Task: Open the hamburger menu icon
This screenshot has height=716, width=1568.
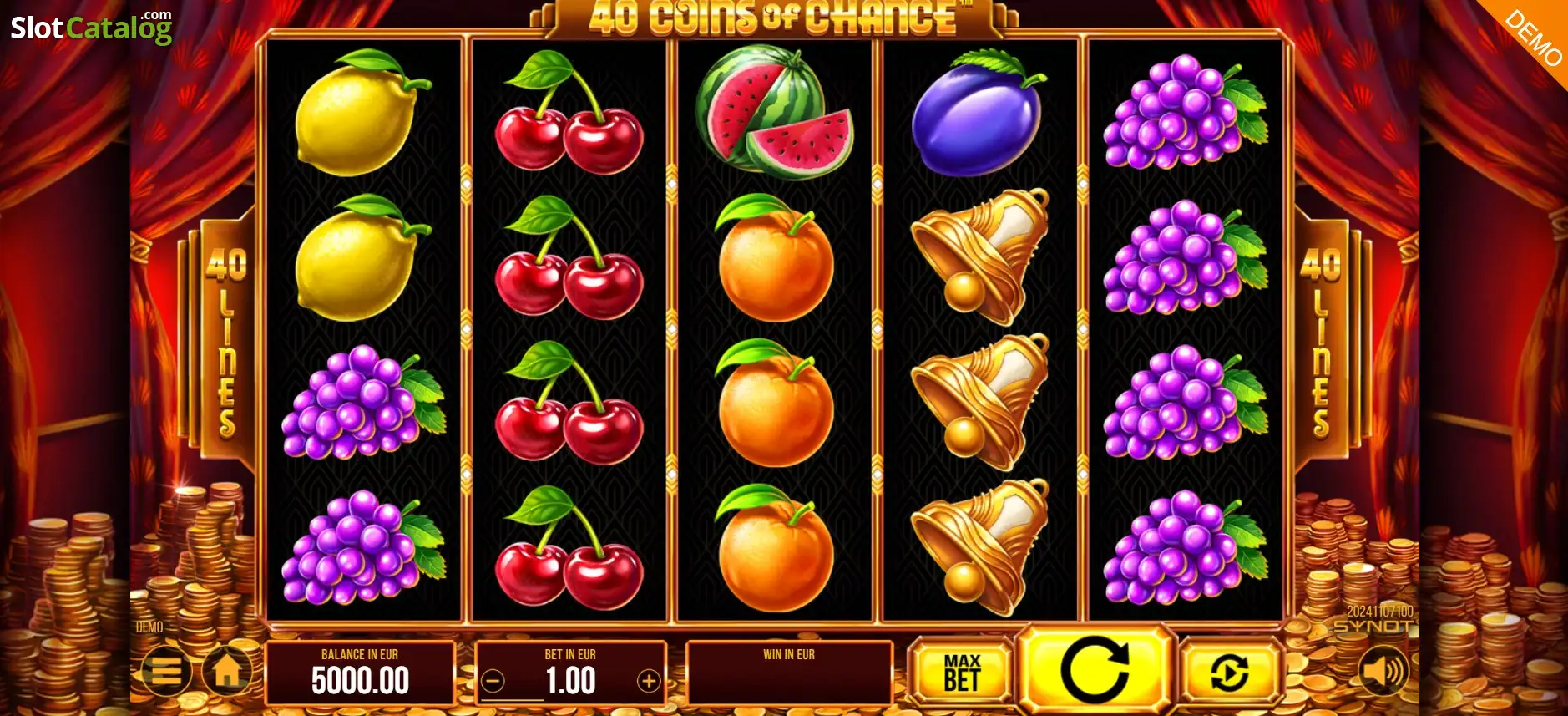Action: tap(166, 671)
